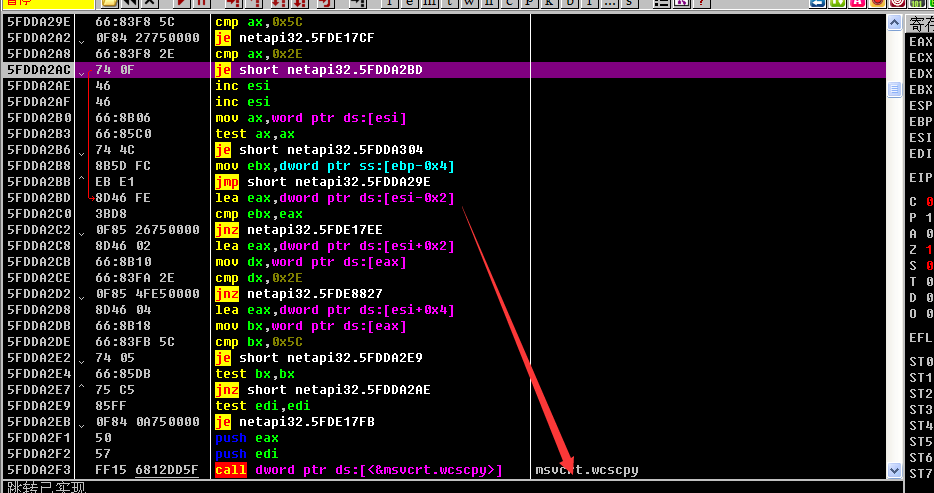Open the Executable modules 'e' window button
Screen dimensions: 934x493
[408, 3]
